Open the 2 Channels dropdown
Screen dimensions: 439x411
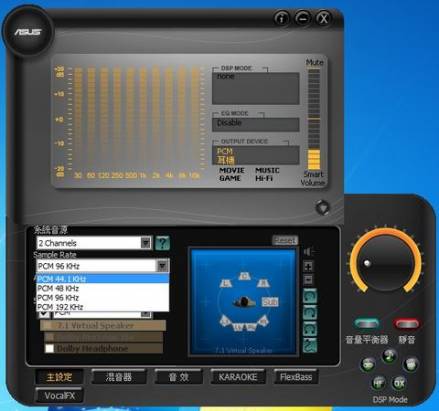point(94,243)
